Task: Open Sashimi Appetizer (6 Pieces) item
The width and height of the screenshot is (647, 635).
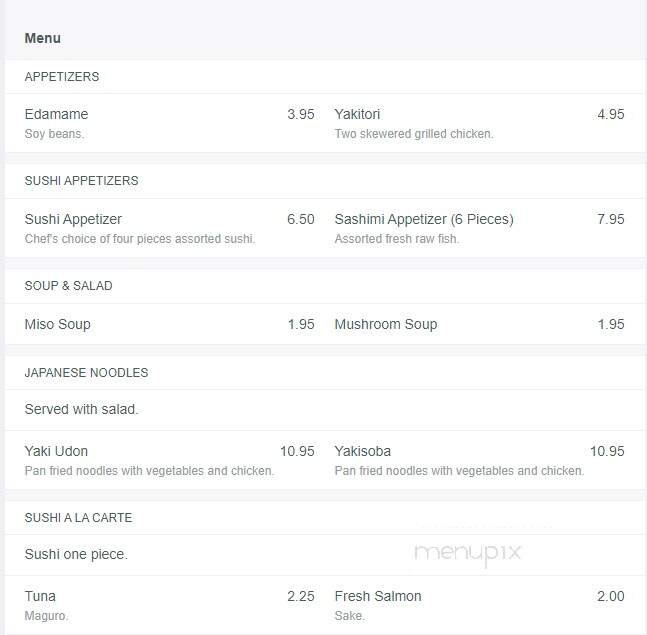Action: [x=424, y=219]
